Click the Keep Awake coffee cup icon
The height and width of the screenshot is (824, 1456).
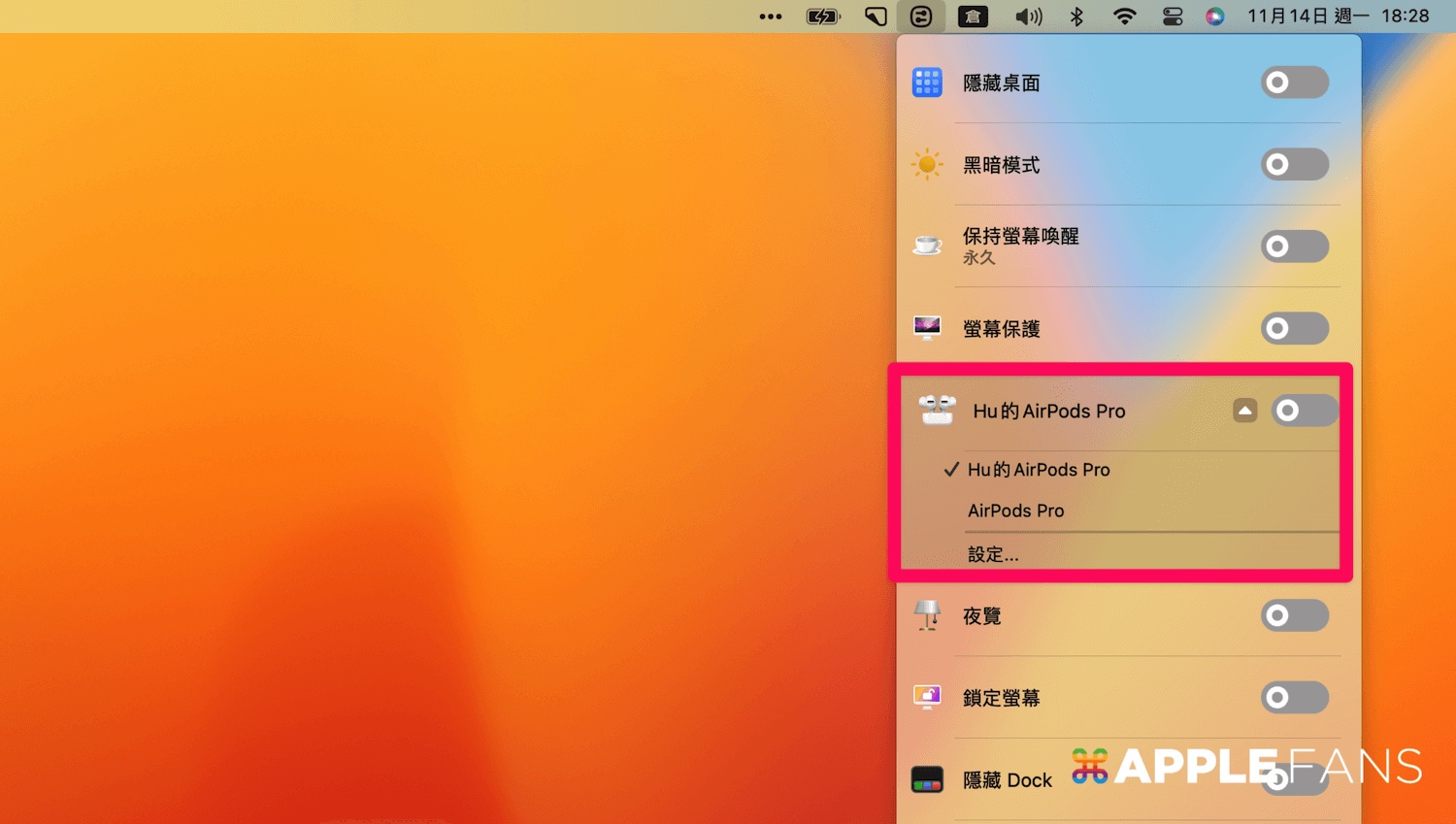(927, 247)
